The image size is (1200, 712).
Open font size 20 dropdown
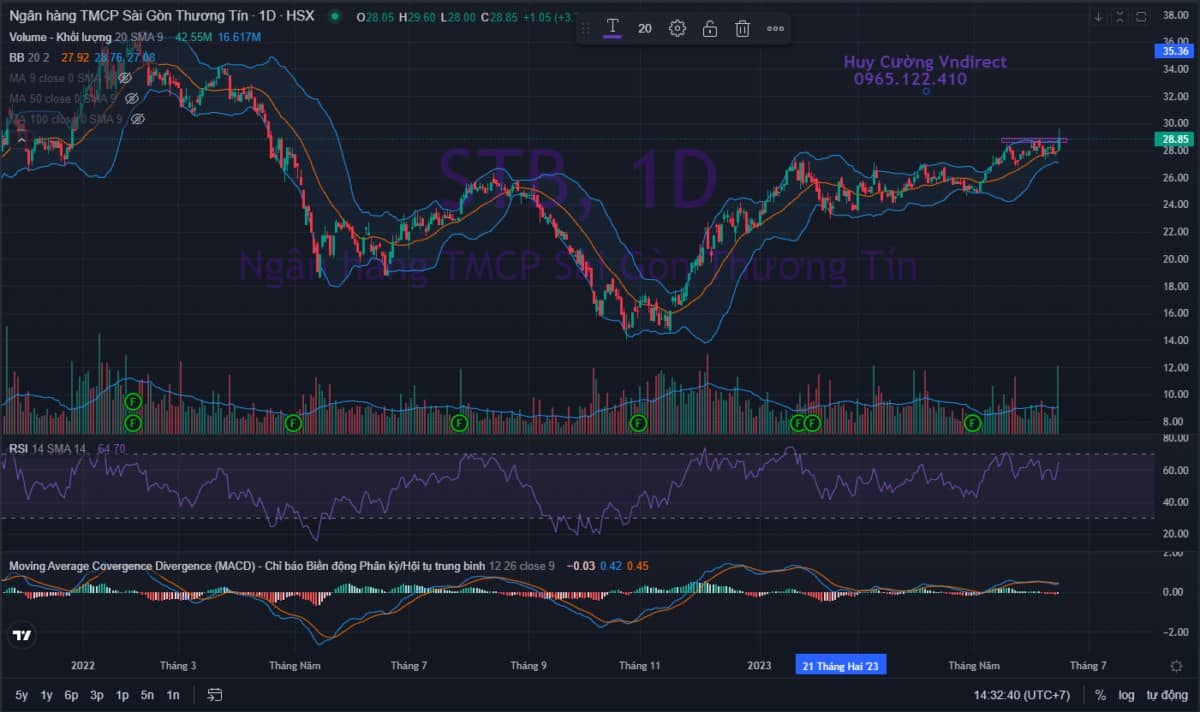click(x=645, y=28)
